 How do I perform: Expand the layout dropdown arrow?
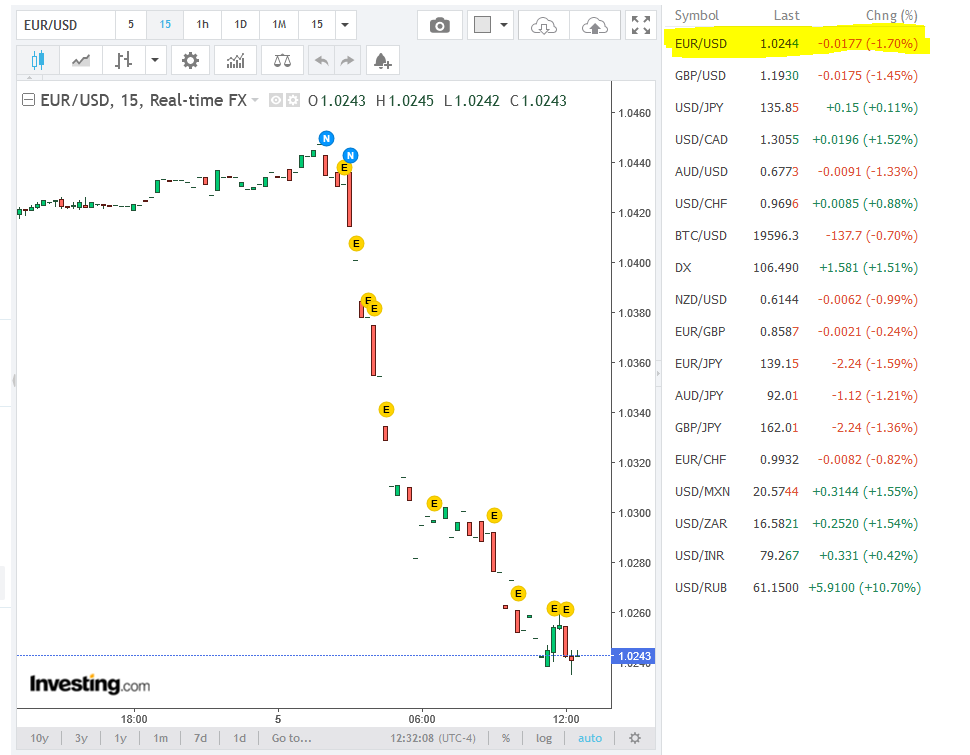(504, 25)
